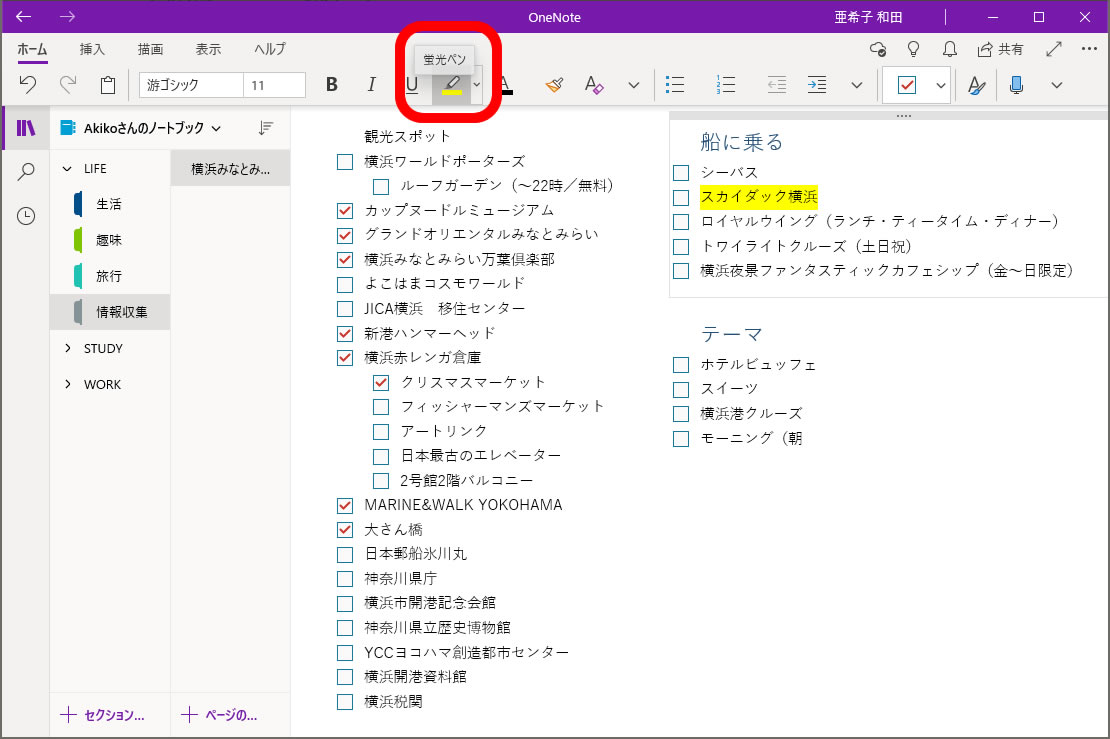
Task: Expand the STUDY section group
Action: tap(68, 349)
